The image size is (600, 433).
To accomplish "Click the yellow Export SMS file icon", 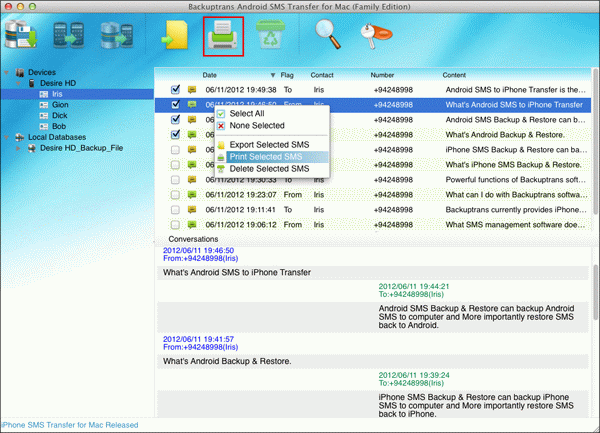I will 175,36.
